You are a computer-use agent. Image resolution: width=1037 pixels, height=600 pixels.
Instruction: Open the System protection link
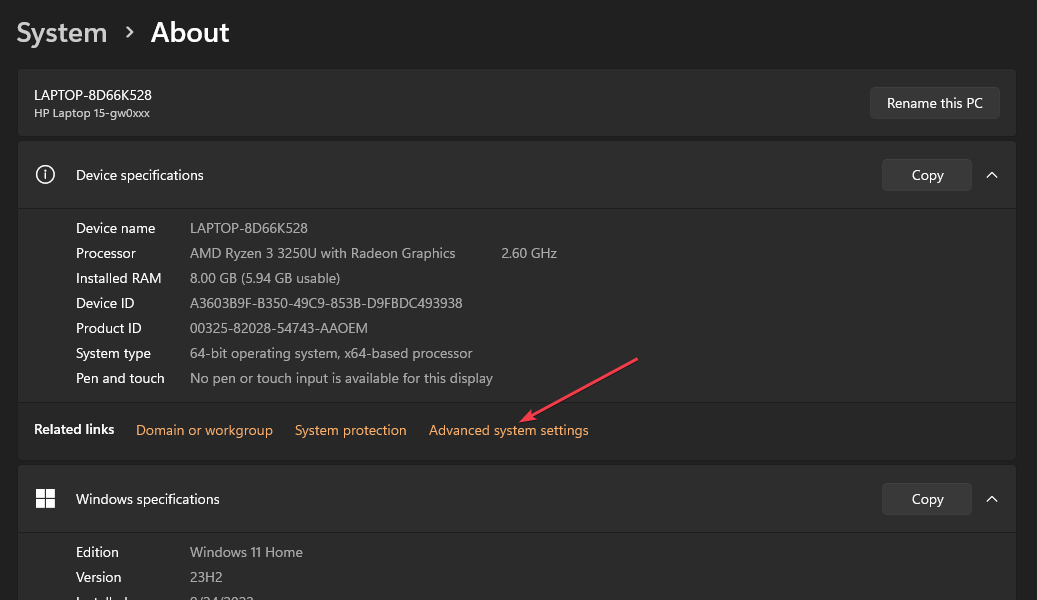coord(350,430)
